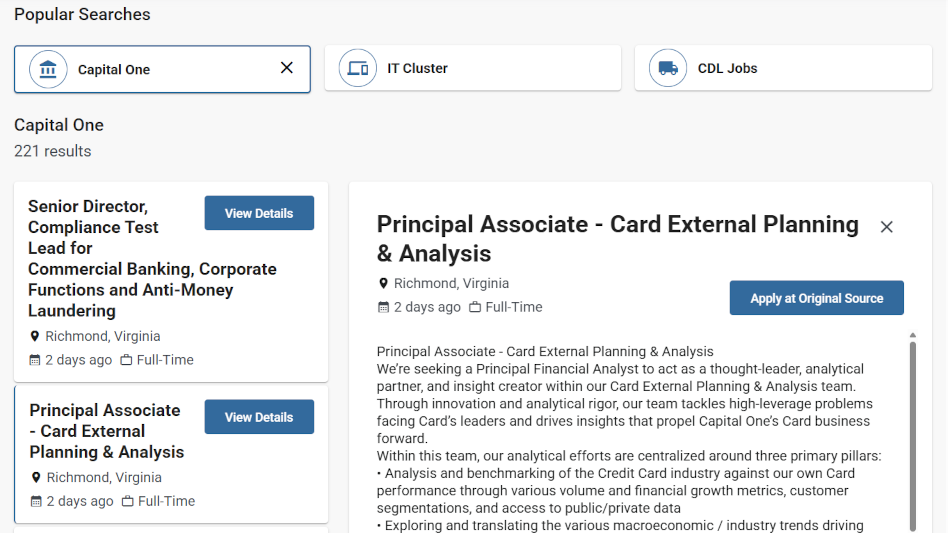Image resolution: width=948 pixels, height=533 pixels.
Task: Select the IT Cluster popular search
Action: (473, 68)
